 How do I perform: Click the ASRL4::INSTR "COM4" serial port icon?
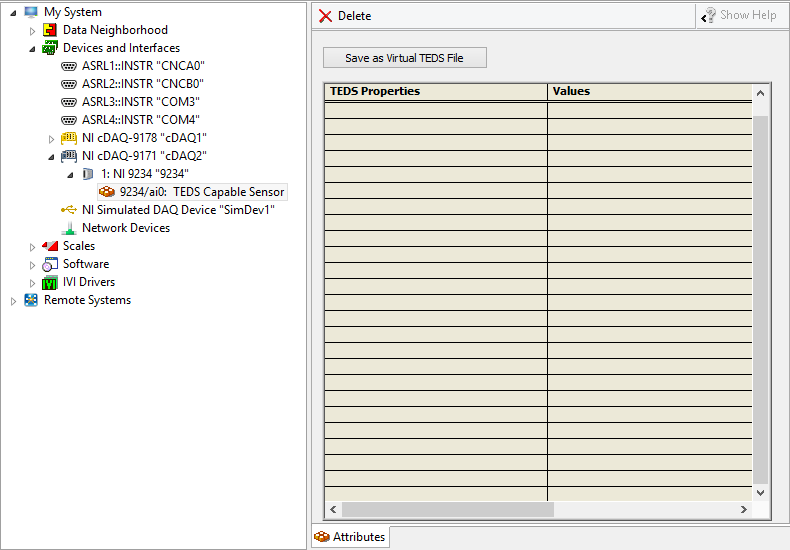pos(69,120)
